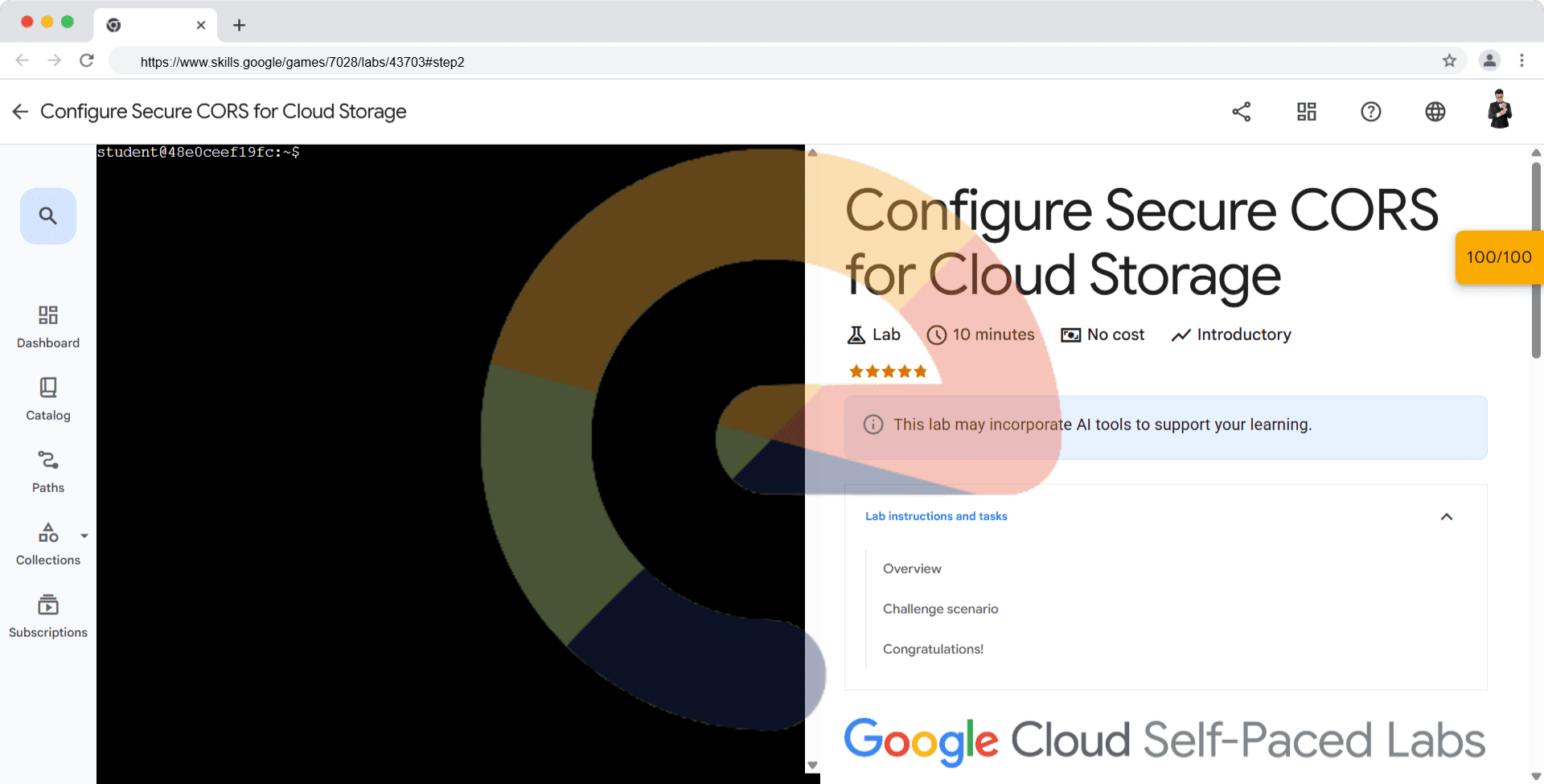1544x784 pixels.
Task: Jump to the Overview section
Action: pos(912,569)
